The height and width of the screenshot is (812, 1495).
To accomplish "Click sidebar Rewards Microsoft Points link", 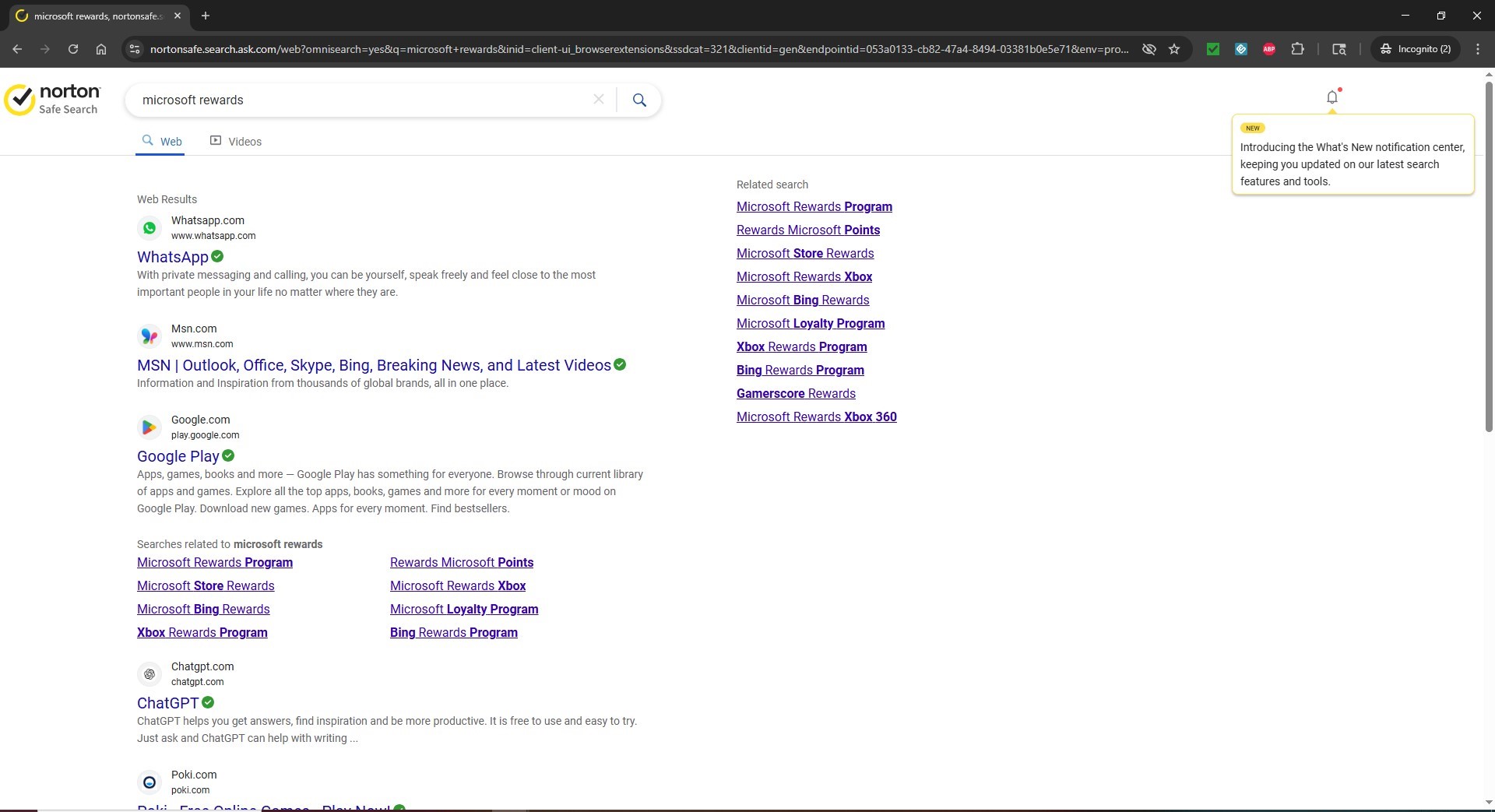I will pos(808,230).
